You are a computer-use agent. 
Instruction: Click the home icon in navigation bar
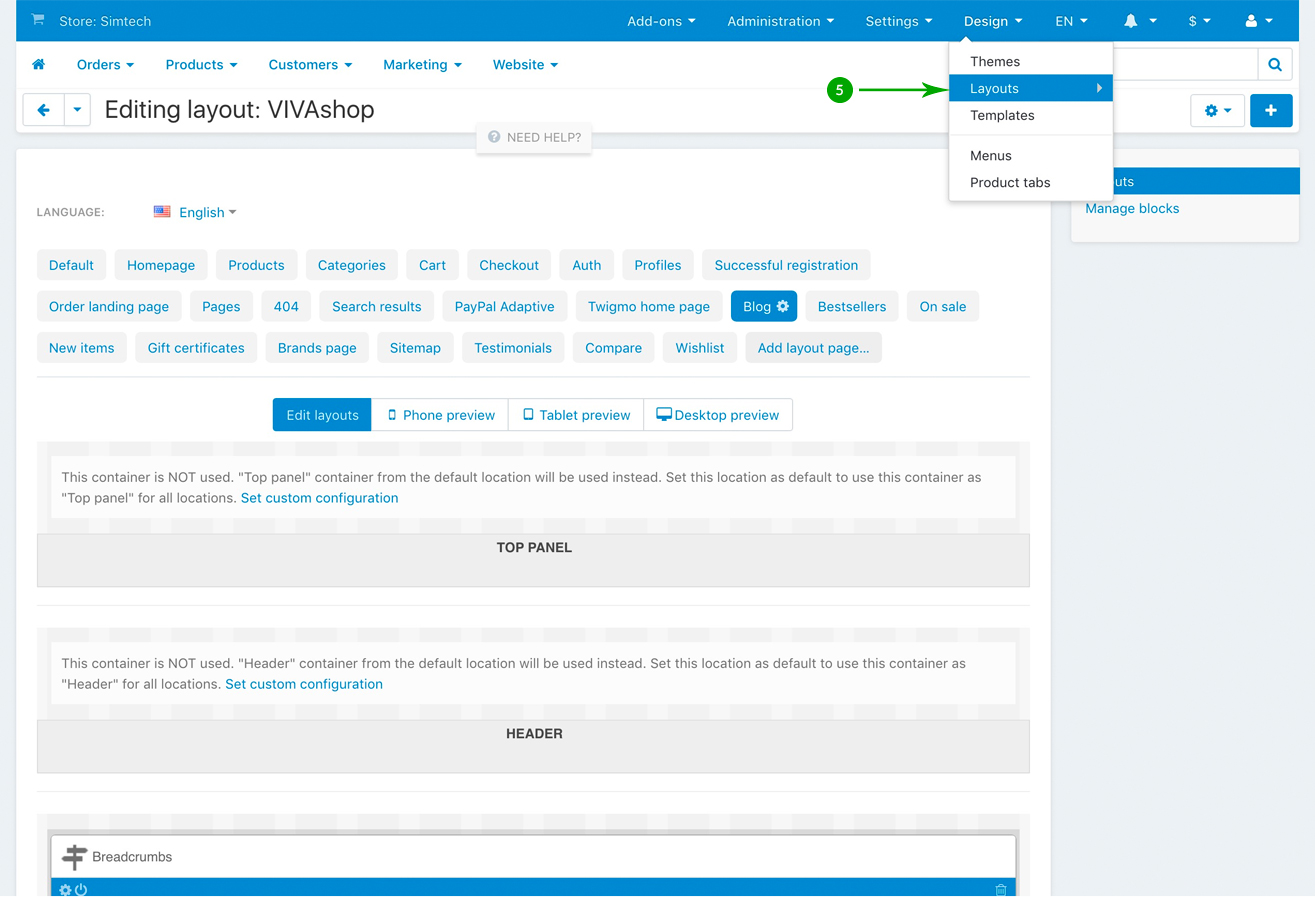38,65
